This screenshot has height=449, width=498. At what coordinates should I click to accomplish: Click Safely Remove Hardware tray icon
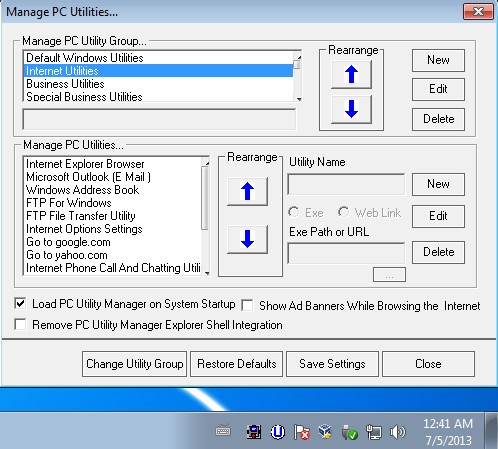tap(349, 432)
